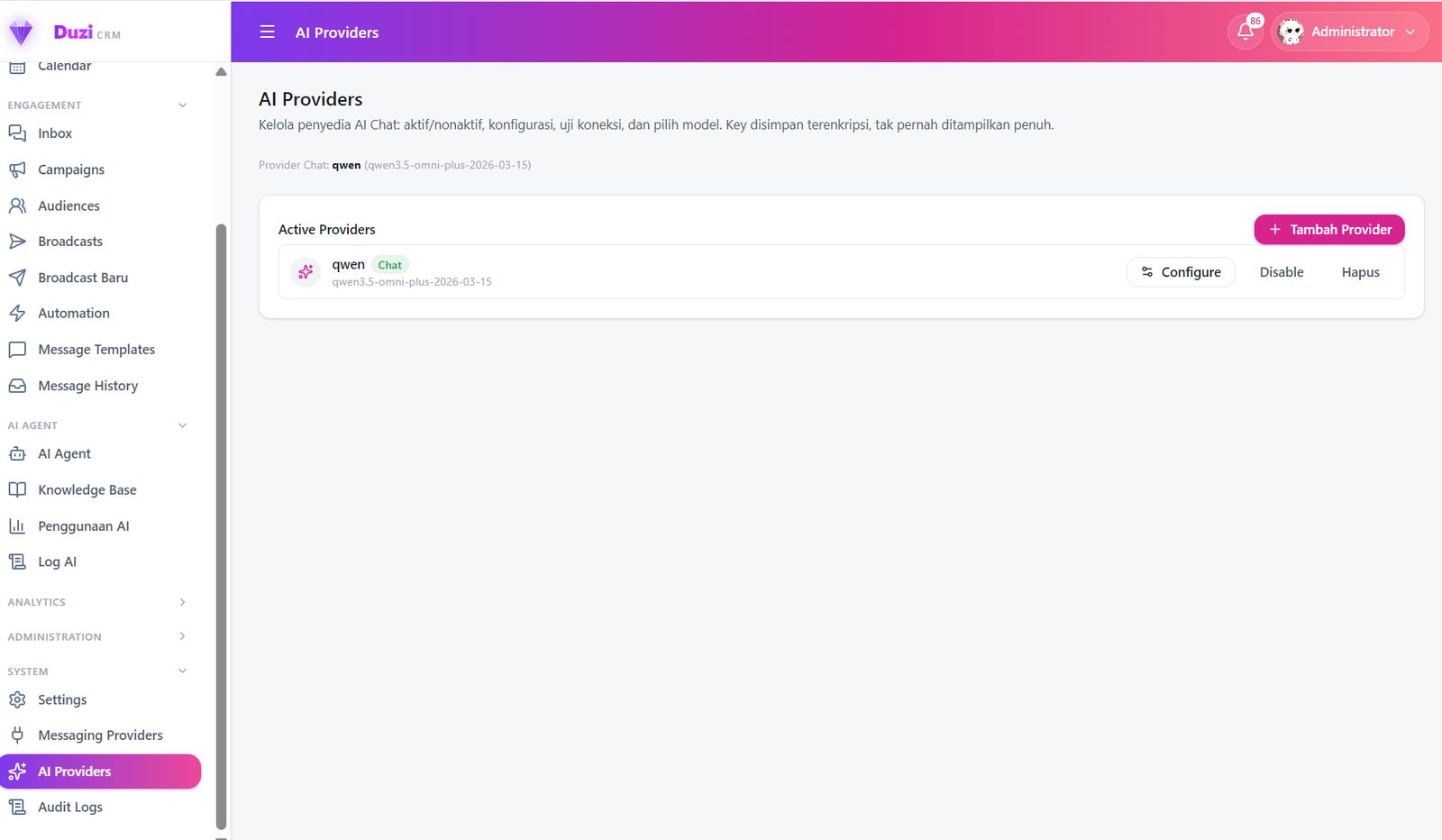Click the Calendar sidebar icon
The height and width of the screenshot is (840, 1442).
(x=17, y=67)
